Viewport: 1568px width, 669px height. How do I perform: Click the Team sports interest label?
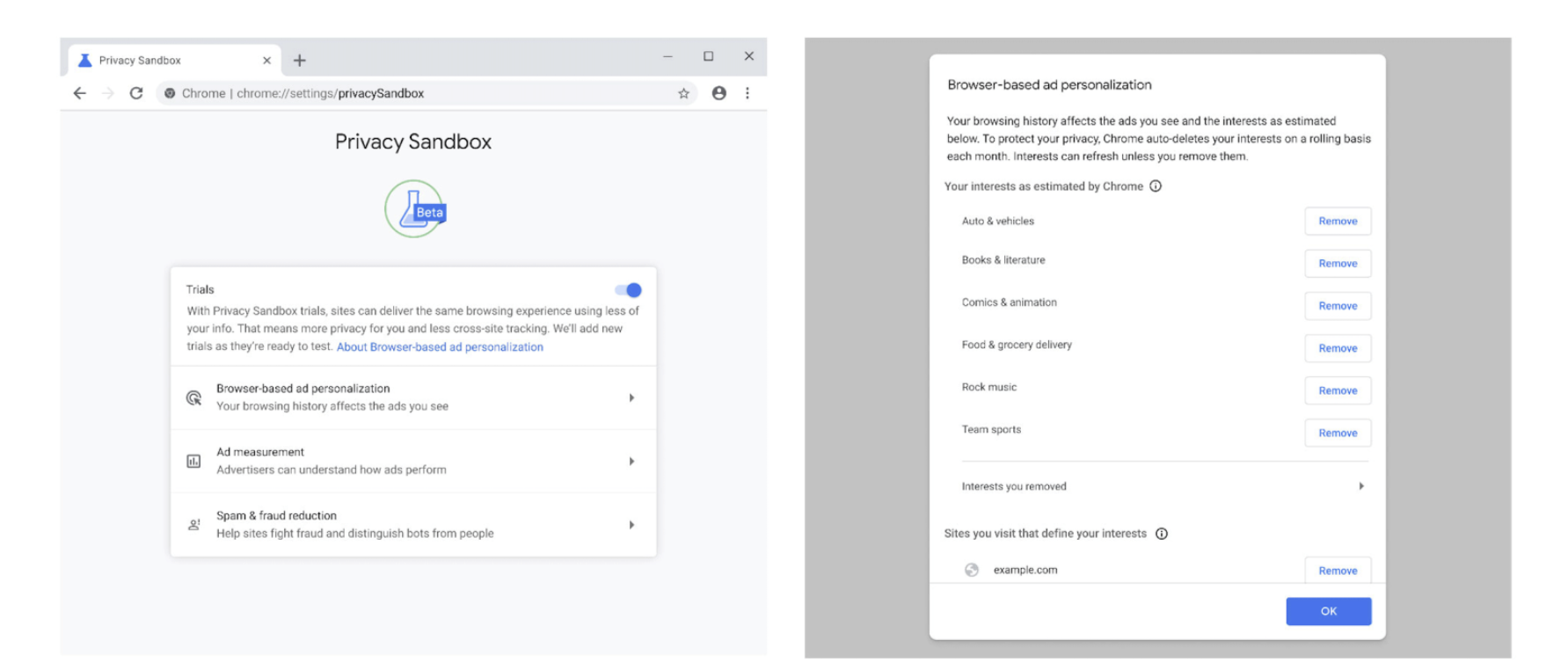point(991,430)
